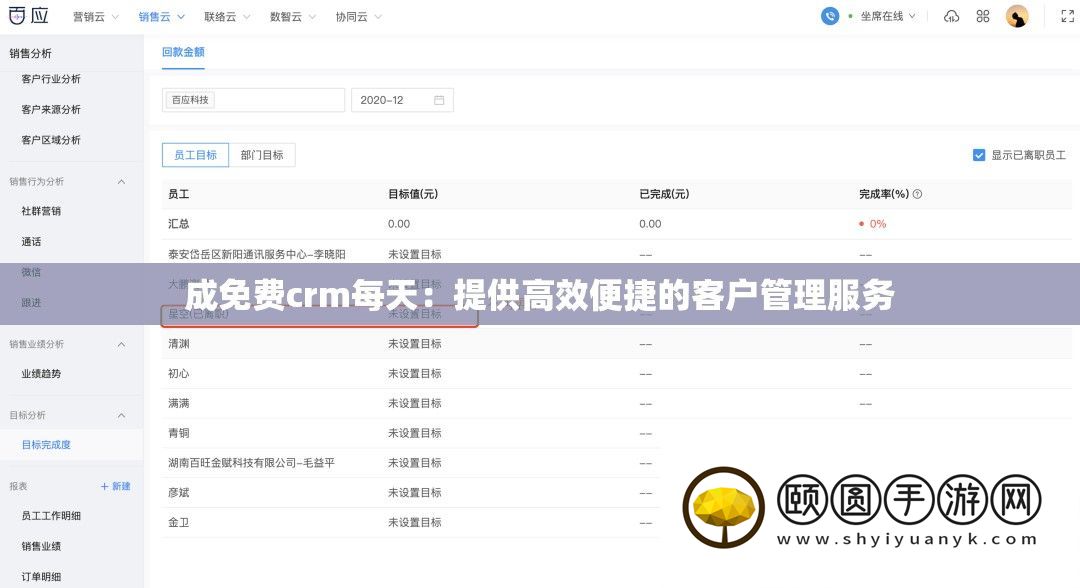Open 销售云 dropdown menu
This screenshot has width=1080, height=588.
click(161, 17)
